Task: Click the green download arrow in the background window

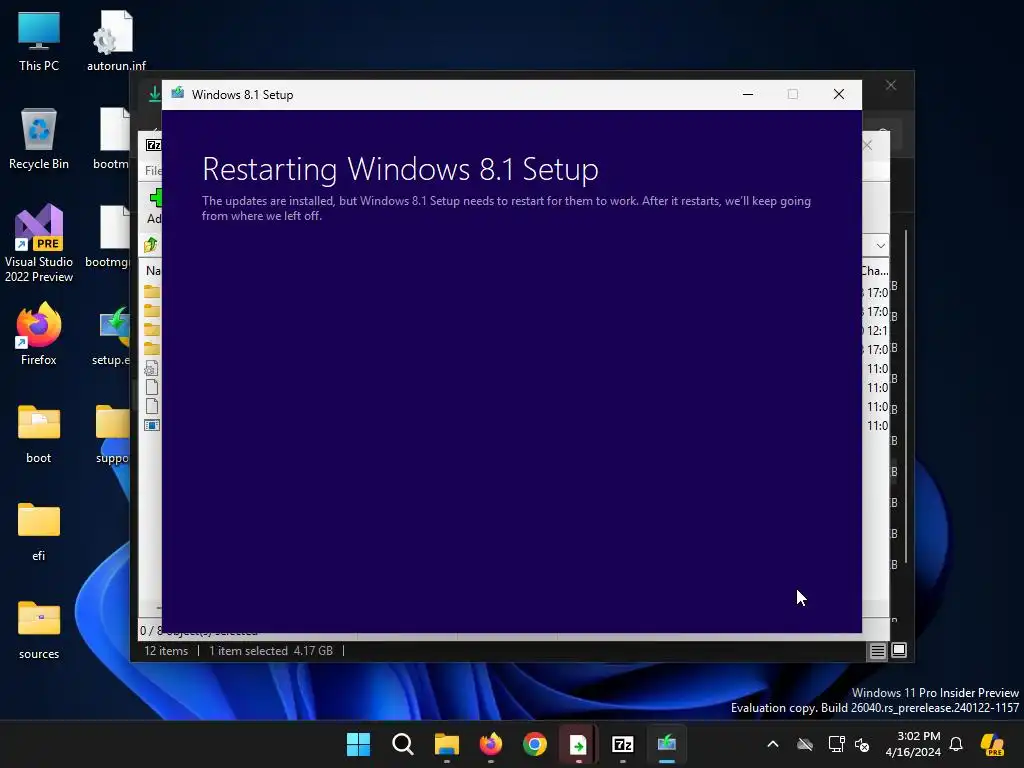Action: (x=154, y=94)
